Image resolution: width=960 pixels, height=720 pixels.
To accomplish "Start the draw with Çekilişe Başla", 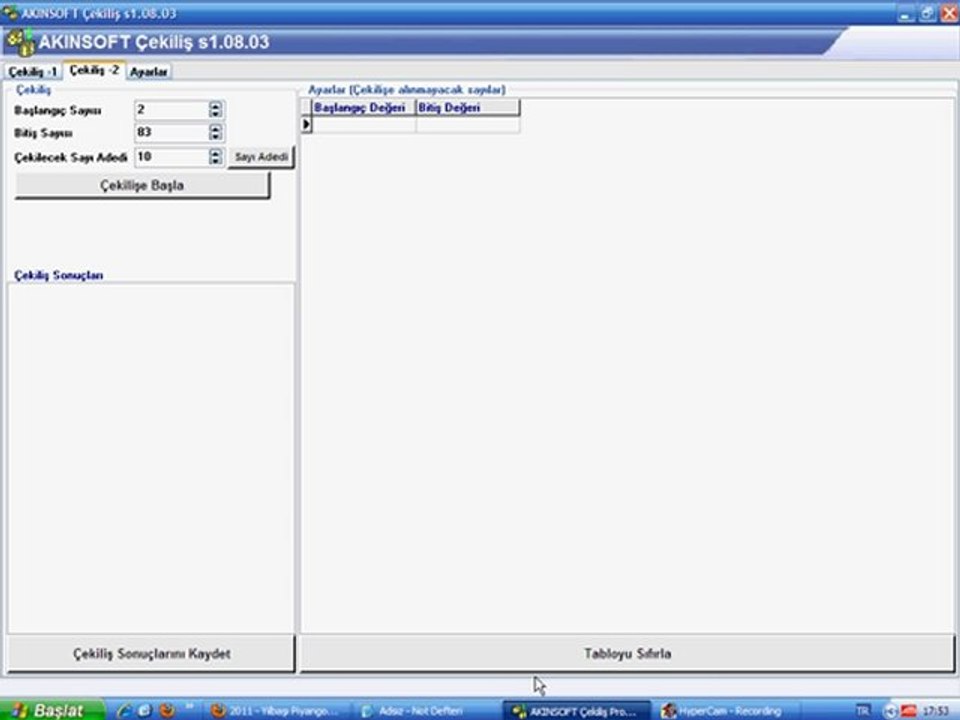I will coord(142,186).
